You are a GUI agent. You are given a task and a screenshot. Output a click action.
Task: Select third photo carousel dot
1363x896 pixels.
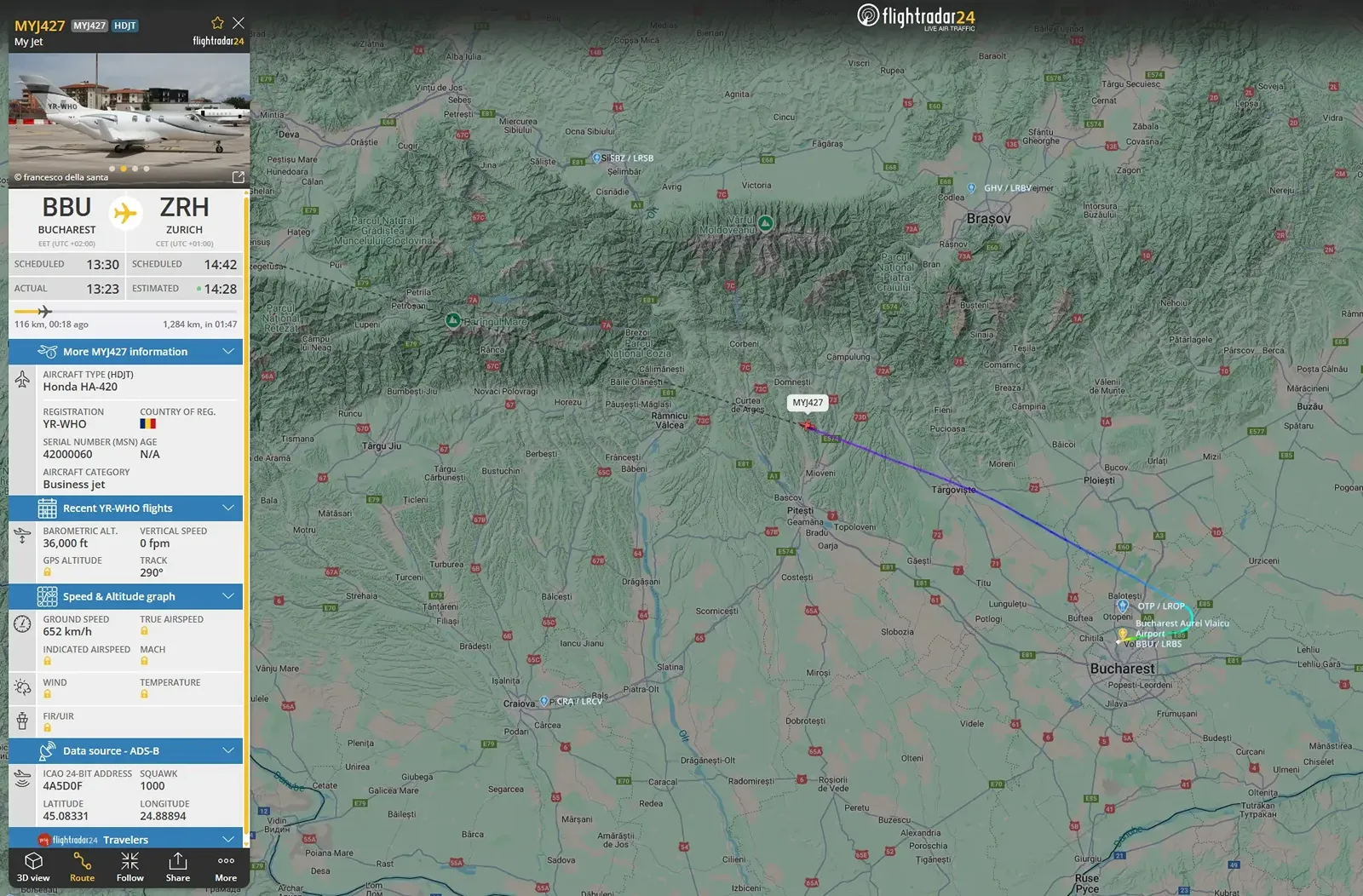click(135, 169)
